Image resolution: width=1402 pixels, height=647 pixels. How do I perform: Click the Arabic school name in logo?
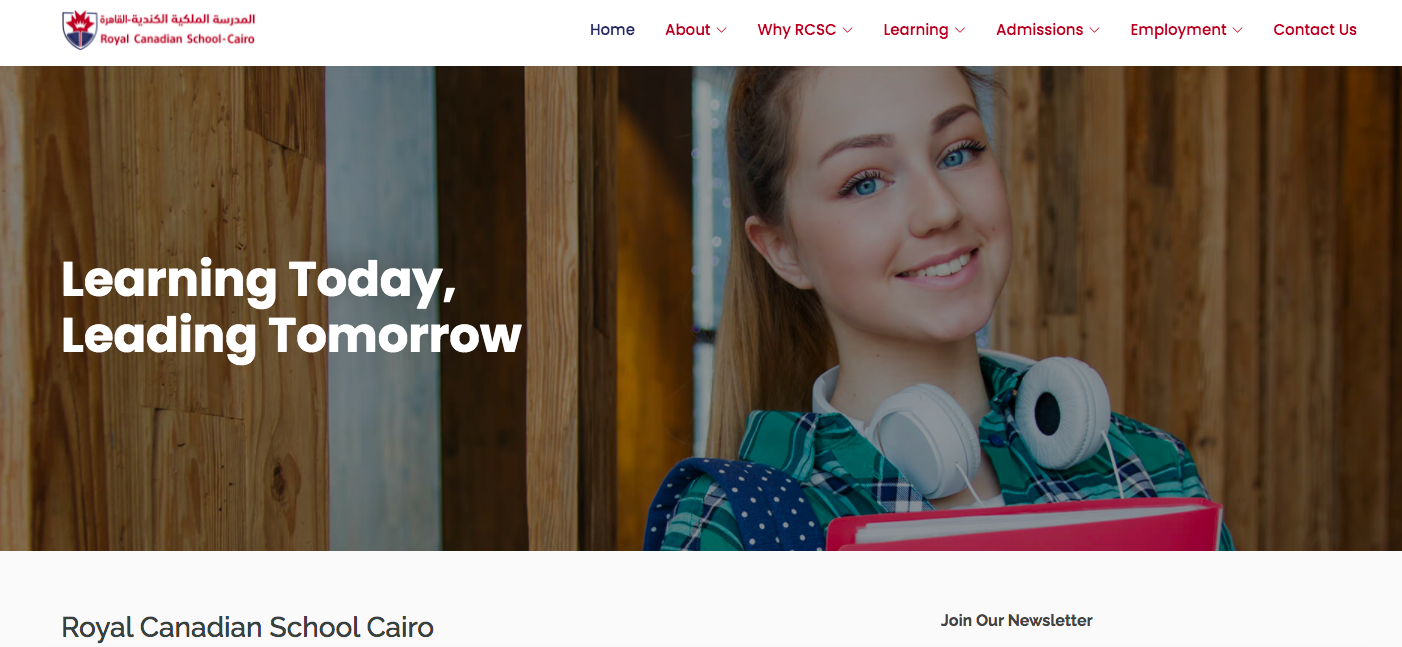(177, 20)
